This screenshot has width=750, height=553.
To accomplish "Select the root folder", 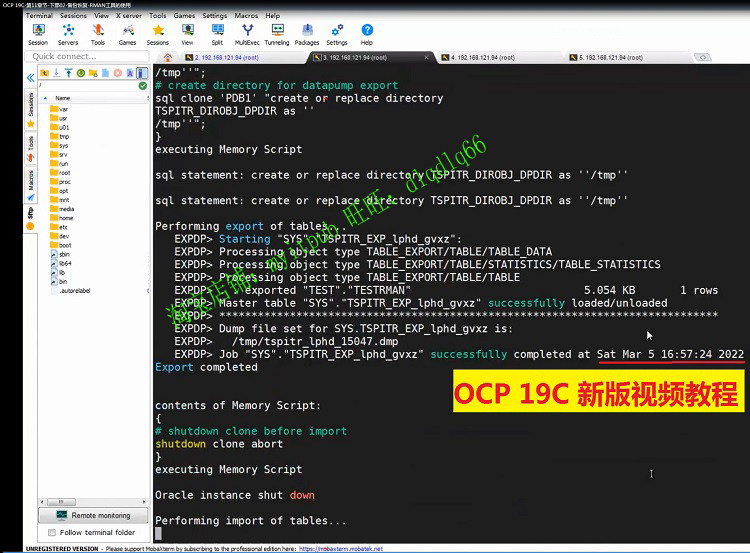I will tap(60, 173).
